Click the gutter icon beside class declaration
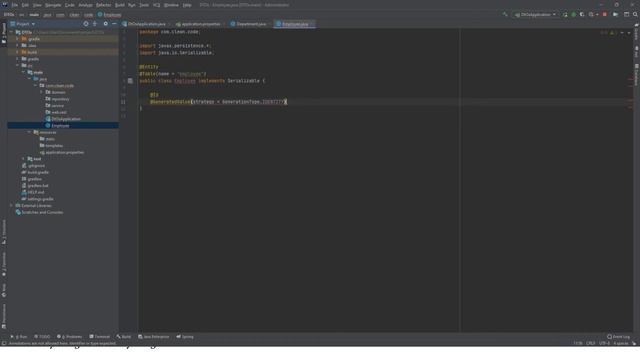This screenshot has height=360, width=640. [130, 81]
